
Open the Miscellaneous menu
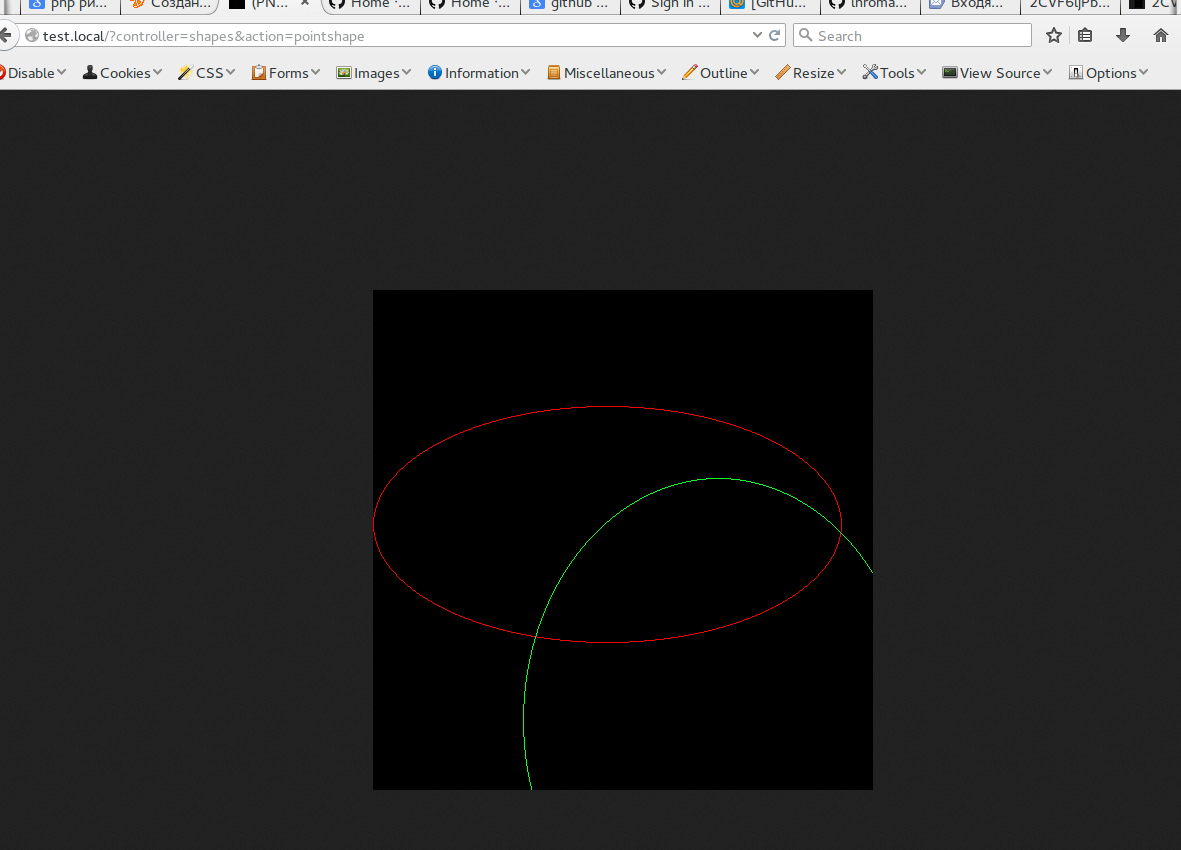pos(607,73)
